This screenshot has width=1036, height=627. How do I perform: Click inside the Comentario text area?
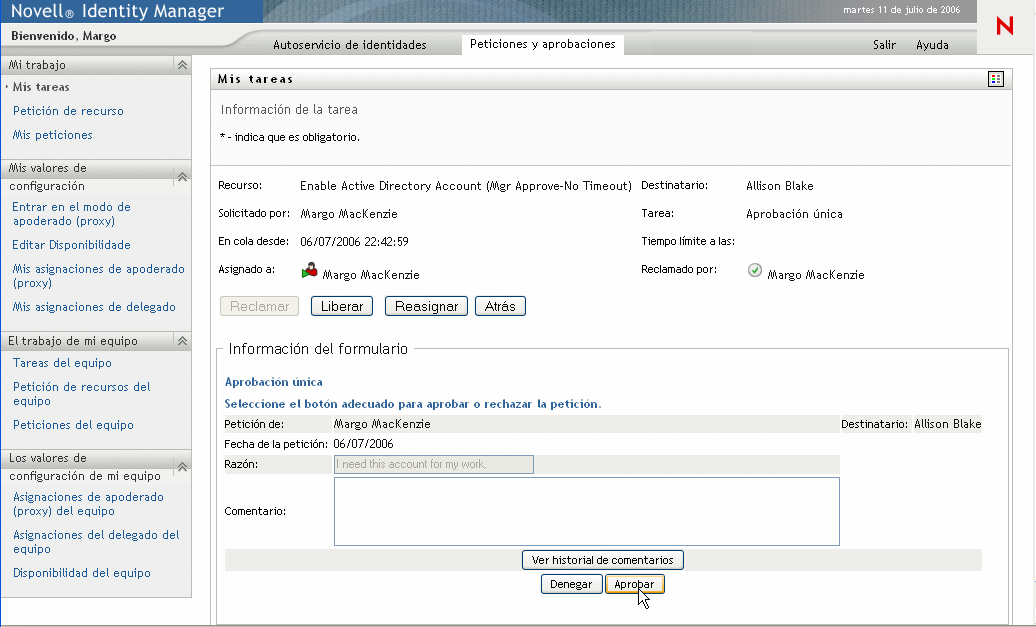[587, 511]
